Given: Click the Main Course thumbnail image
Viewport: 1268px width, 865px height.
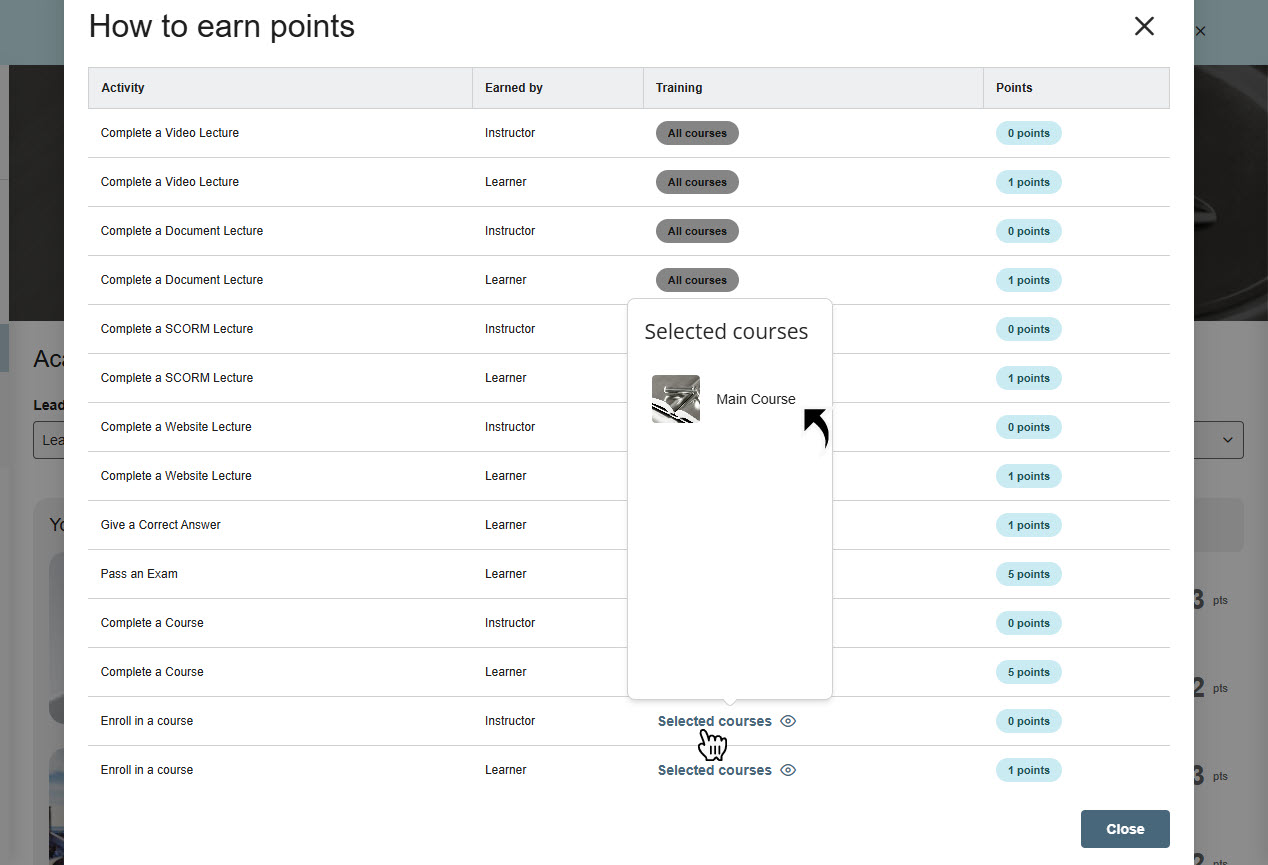Looking at the screenshot, I should 675,399.
